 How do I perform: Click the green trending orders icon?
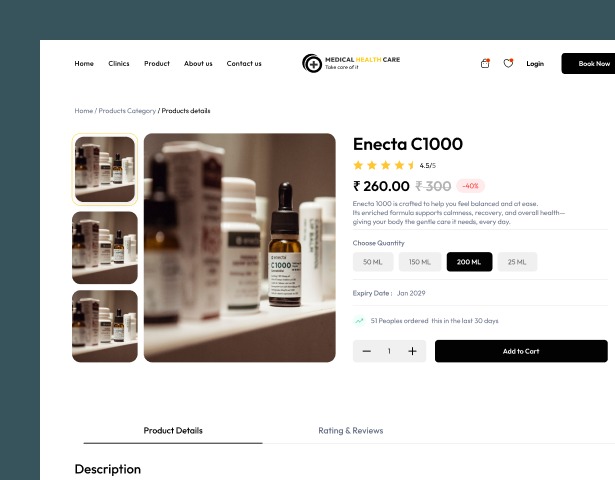359,321
